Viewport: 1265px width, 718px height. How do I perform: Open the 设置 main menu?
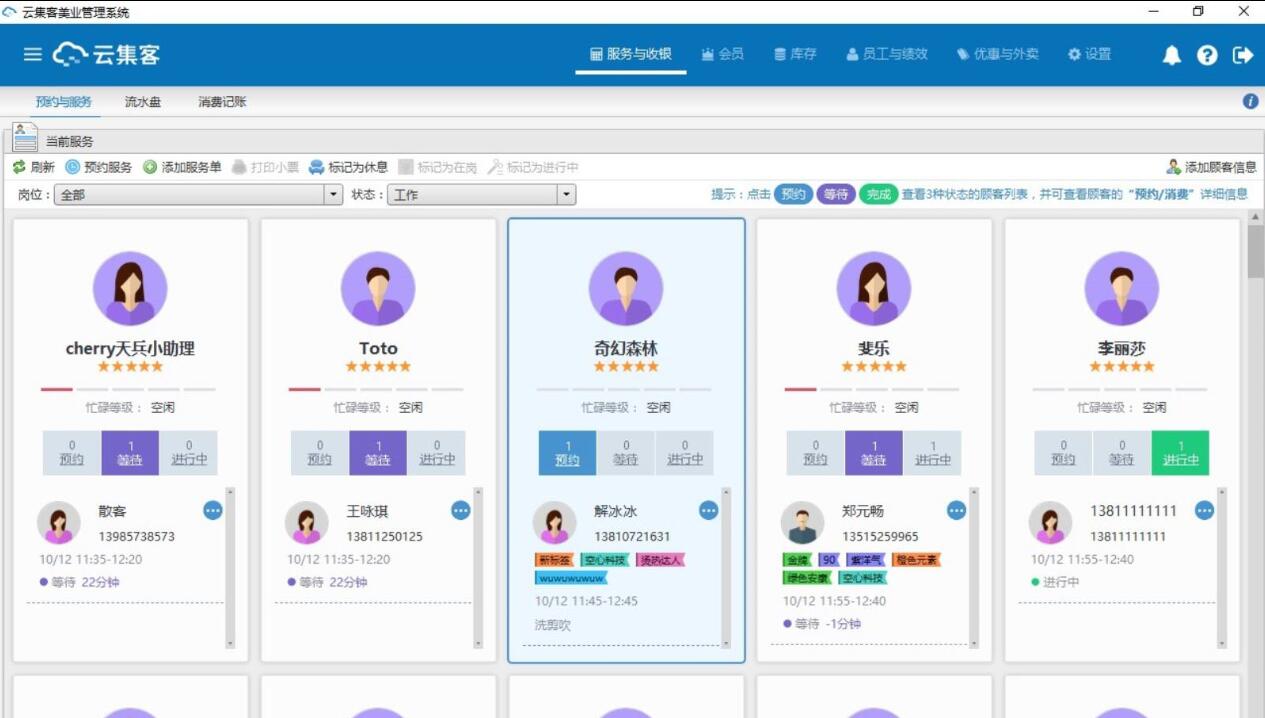[x=1089, y=54]
